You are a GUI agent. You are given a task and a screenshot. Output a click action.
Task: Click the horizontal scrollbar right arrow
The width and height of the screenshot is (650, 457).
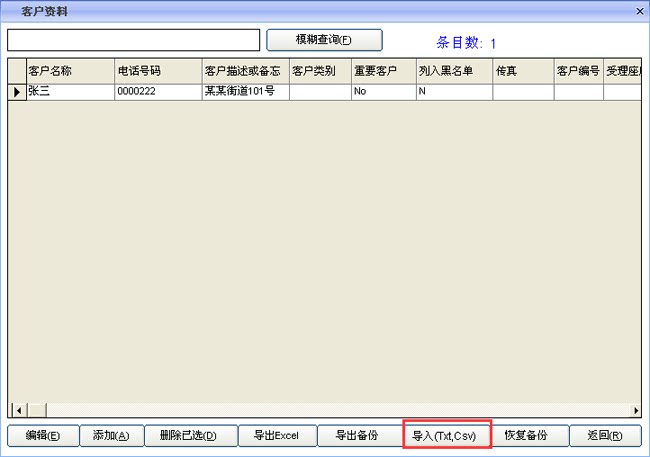(x=636, y=410)
